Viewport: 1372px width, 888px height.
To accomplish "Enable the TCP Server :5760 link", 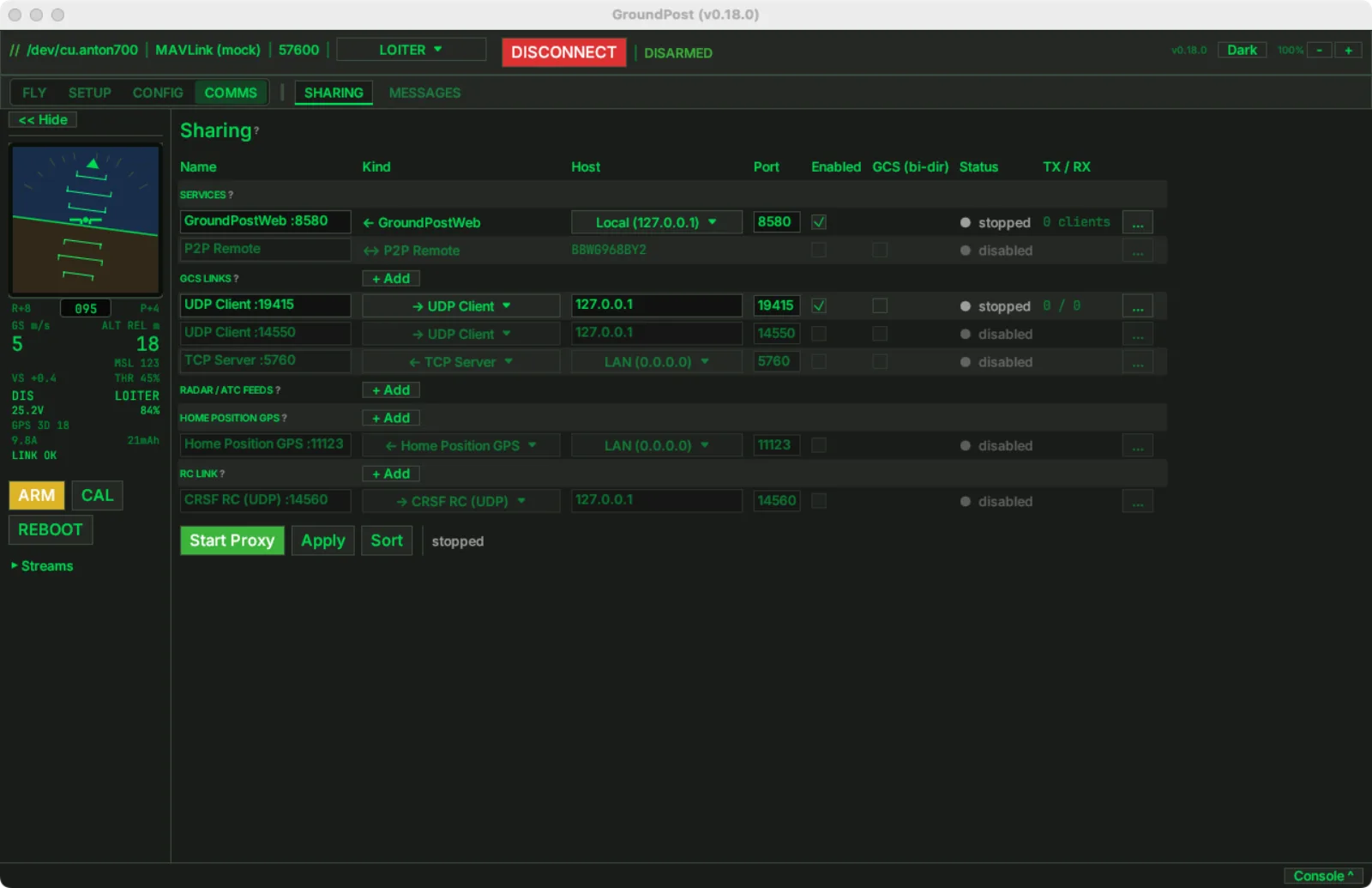I will [x=819, y=361].
